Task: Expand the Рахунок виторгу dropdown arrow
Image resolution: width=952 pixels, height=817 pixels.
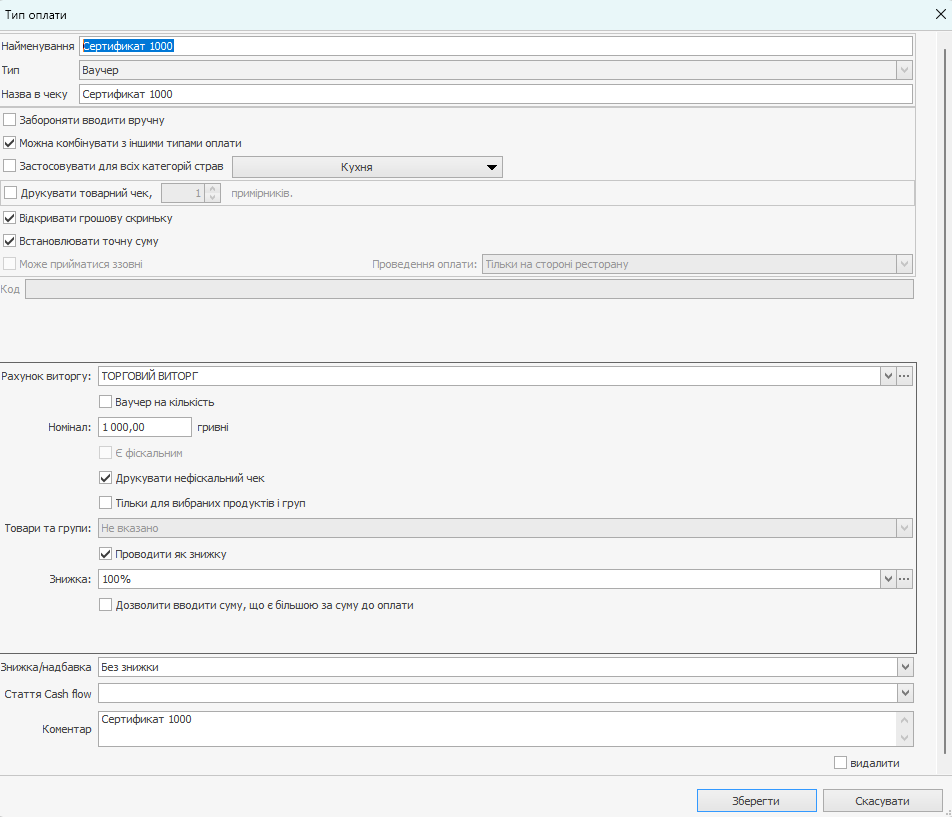Action: click(887, 376)
